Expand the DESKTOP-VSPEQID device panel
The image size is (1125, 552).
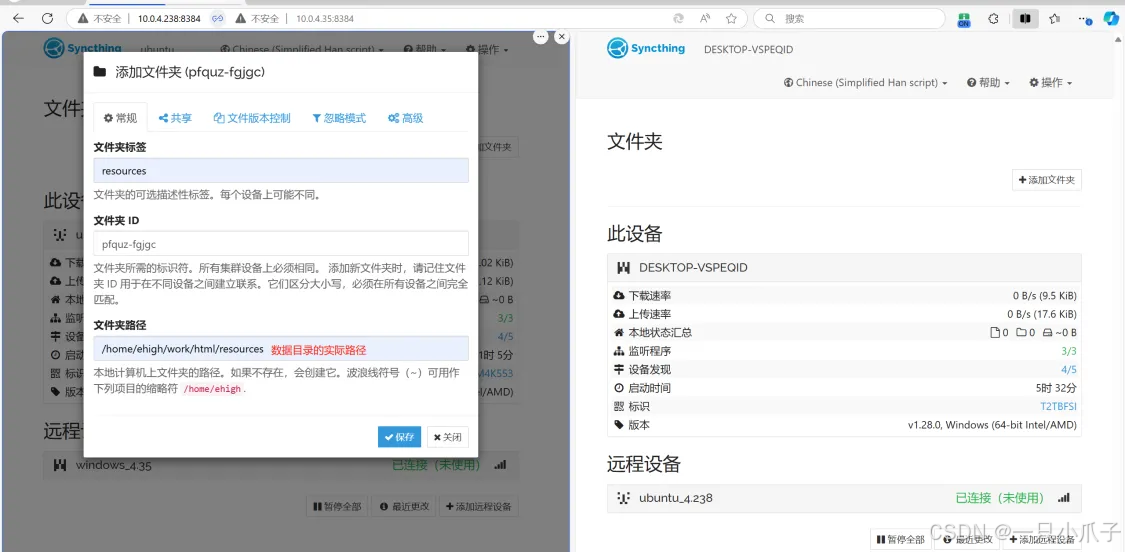[844, 268]
